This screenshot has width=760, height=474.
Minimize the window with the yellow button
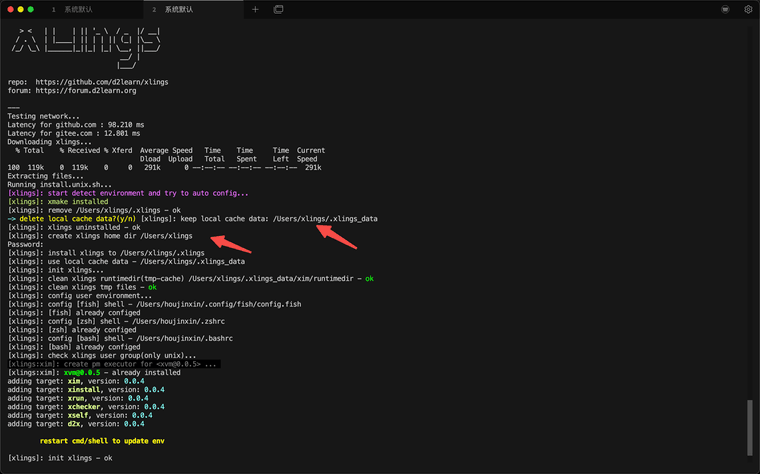point(21,9)
